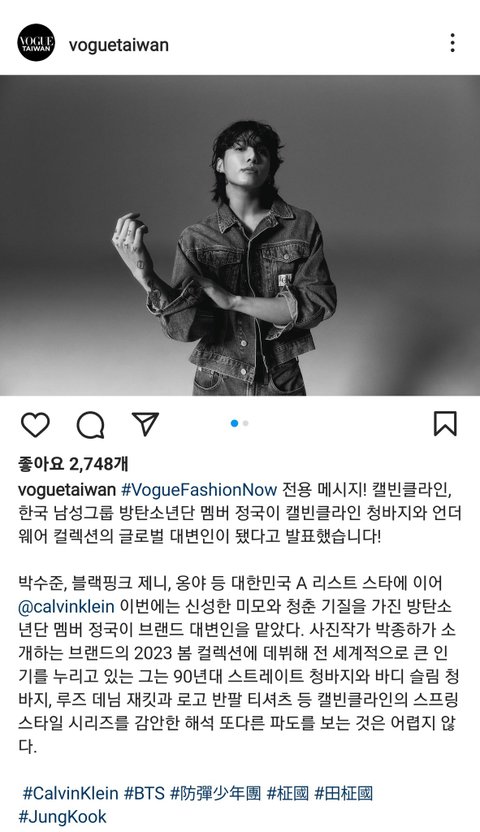The width and height of the screenshot is (480, 832).
Task: Share post via paper plane icon
Action: (145, 423)
